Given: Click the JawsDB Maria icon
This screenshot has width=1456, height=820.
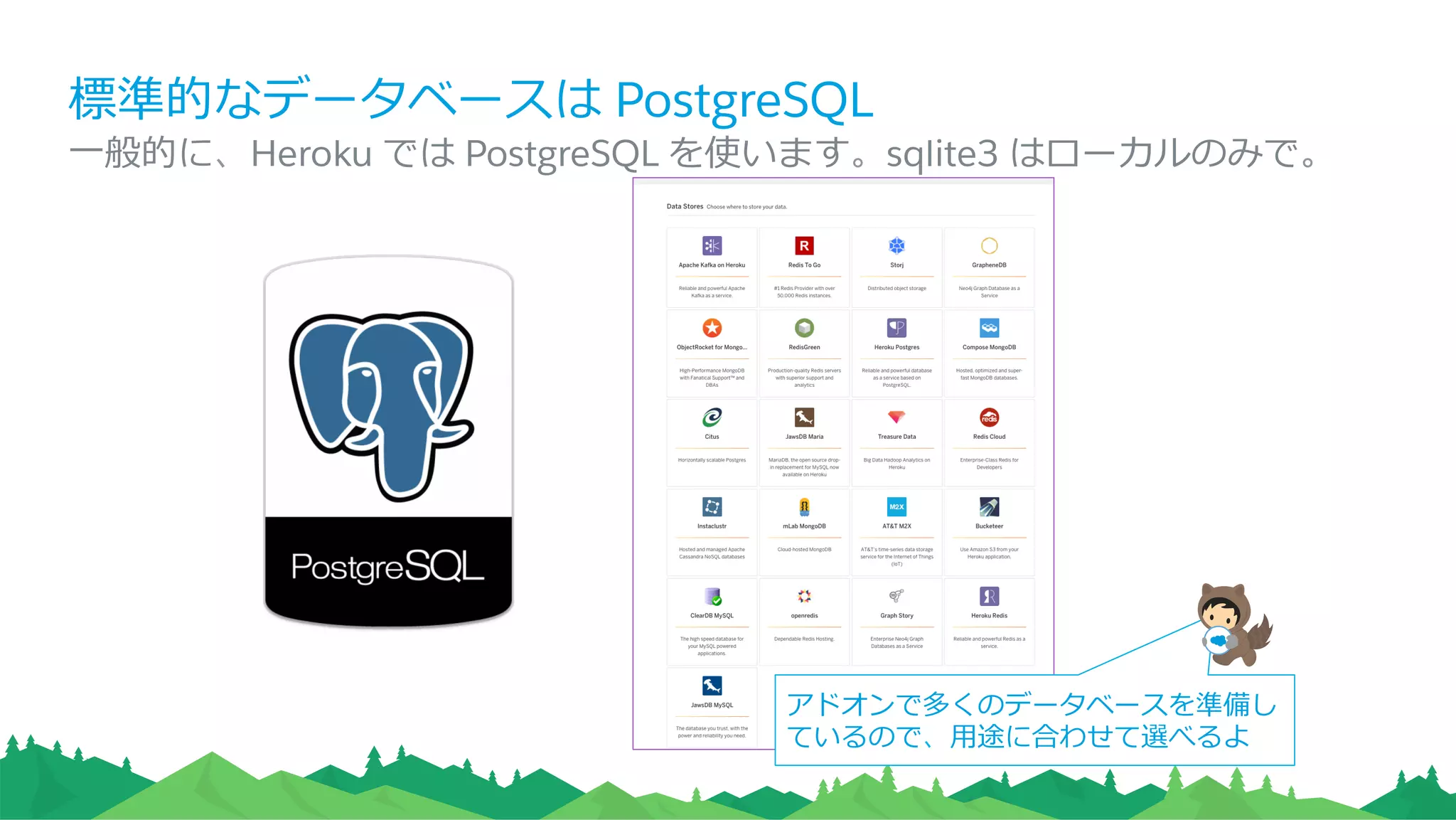Looking at the screenshot, I should tap(804, 417).
